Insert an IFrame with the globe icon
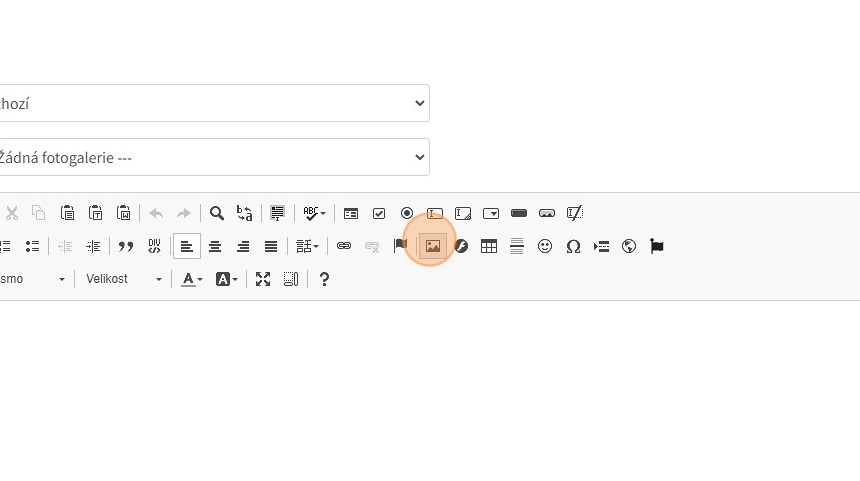860x481 pixels. click(x=629, y=246)
